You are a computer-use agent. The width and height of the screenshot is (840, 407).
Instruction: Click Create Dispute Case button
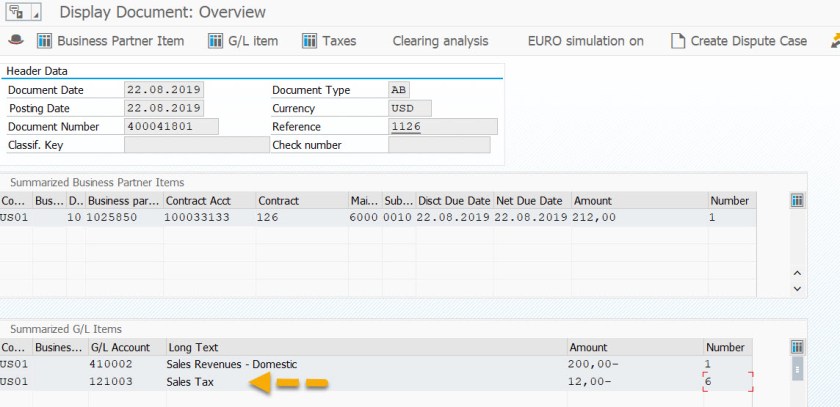point(738,41)
